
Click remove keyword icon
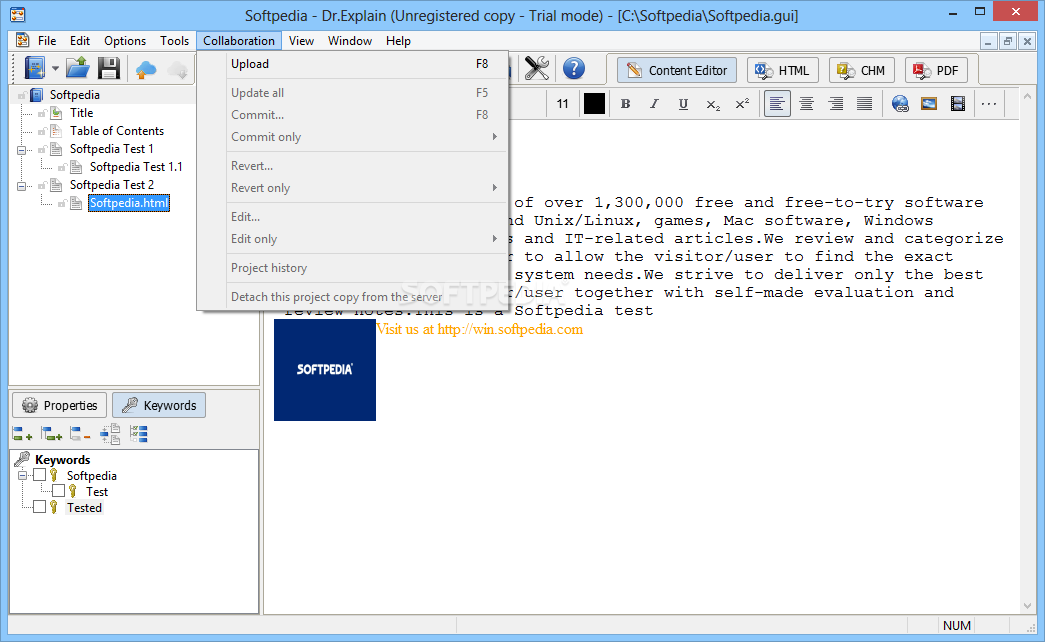click(x=80, y=435)
